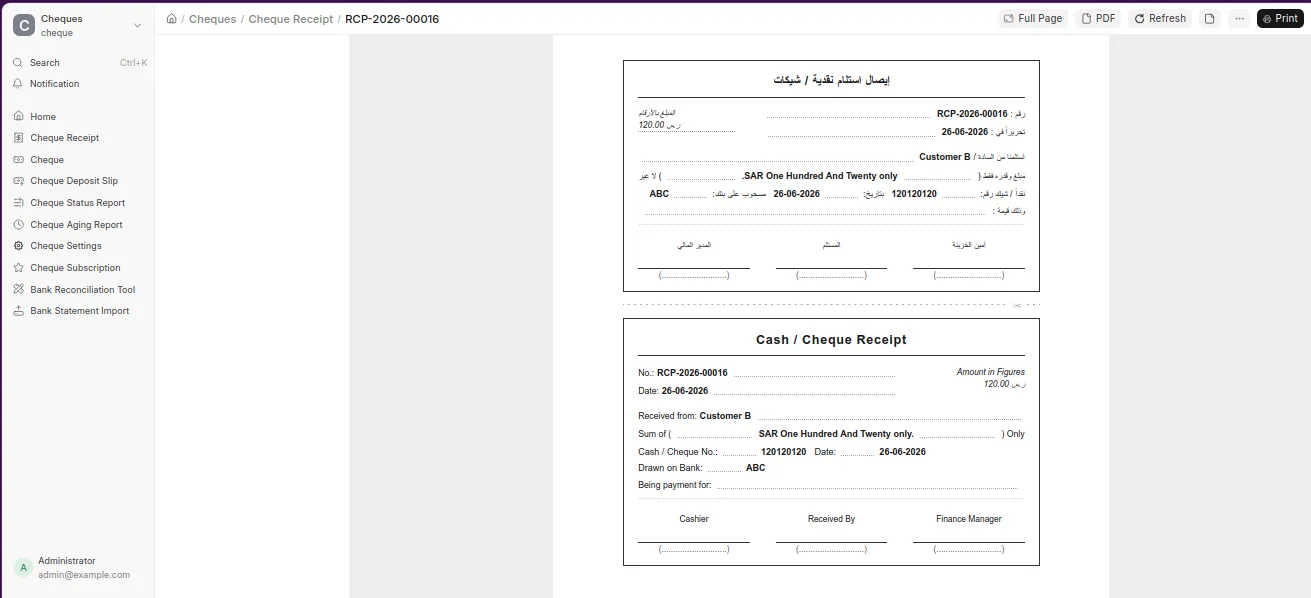Click the Cheque Settings gear icon
This screenshot has height=598, width=1311.
19,246
